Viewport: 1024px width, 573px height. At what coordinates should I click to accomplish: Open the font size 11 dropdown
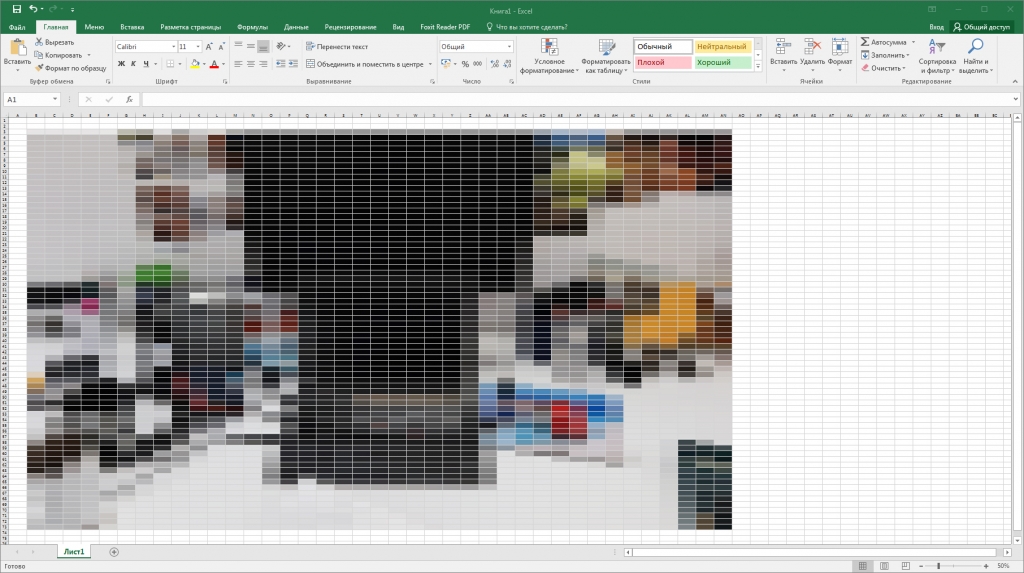point(198,46)
